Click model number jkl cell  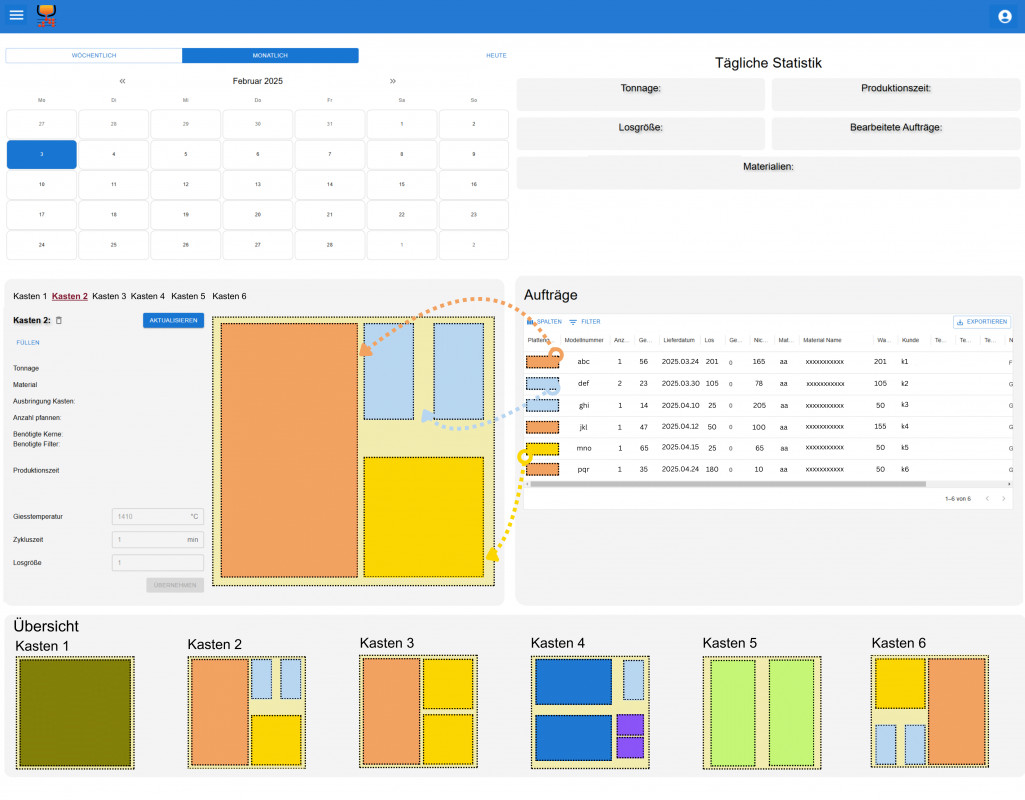click(x=583, y=427)
